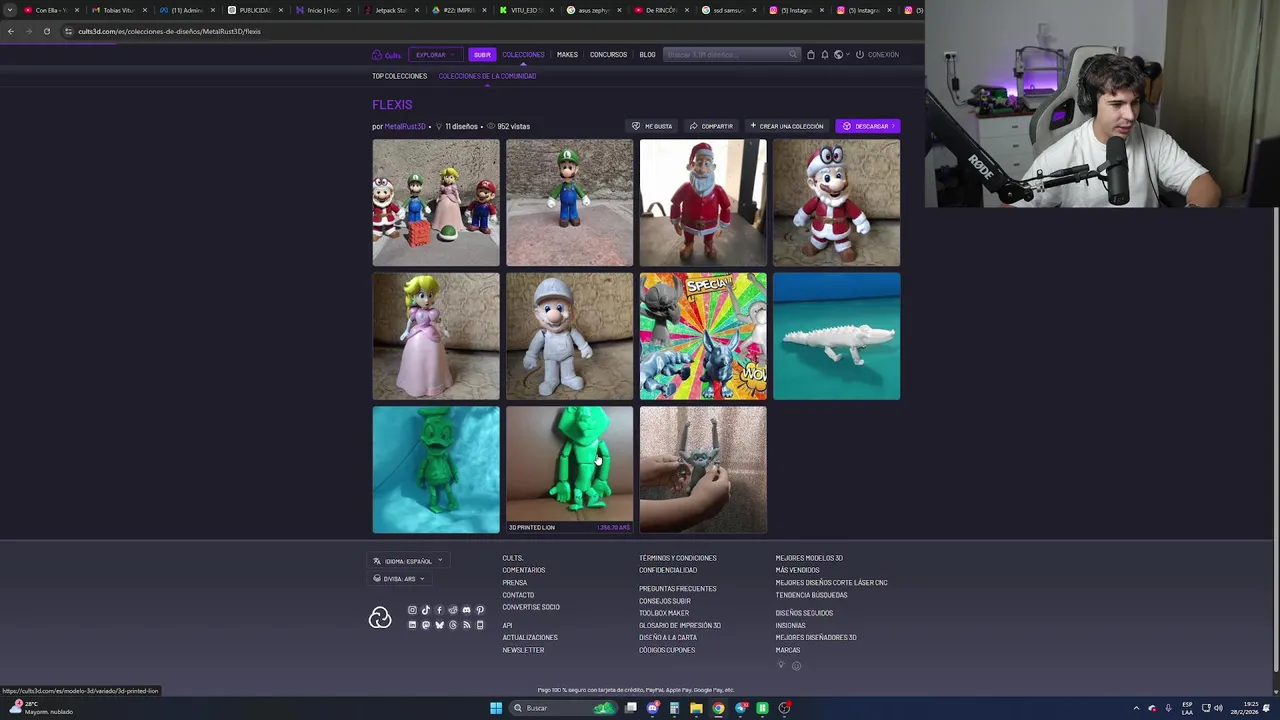Screen dimensions: 1280x720
Task: Open the RSS feed footer icon
Action: (x=466, y=625)
